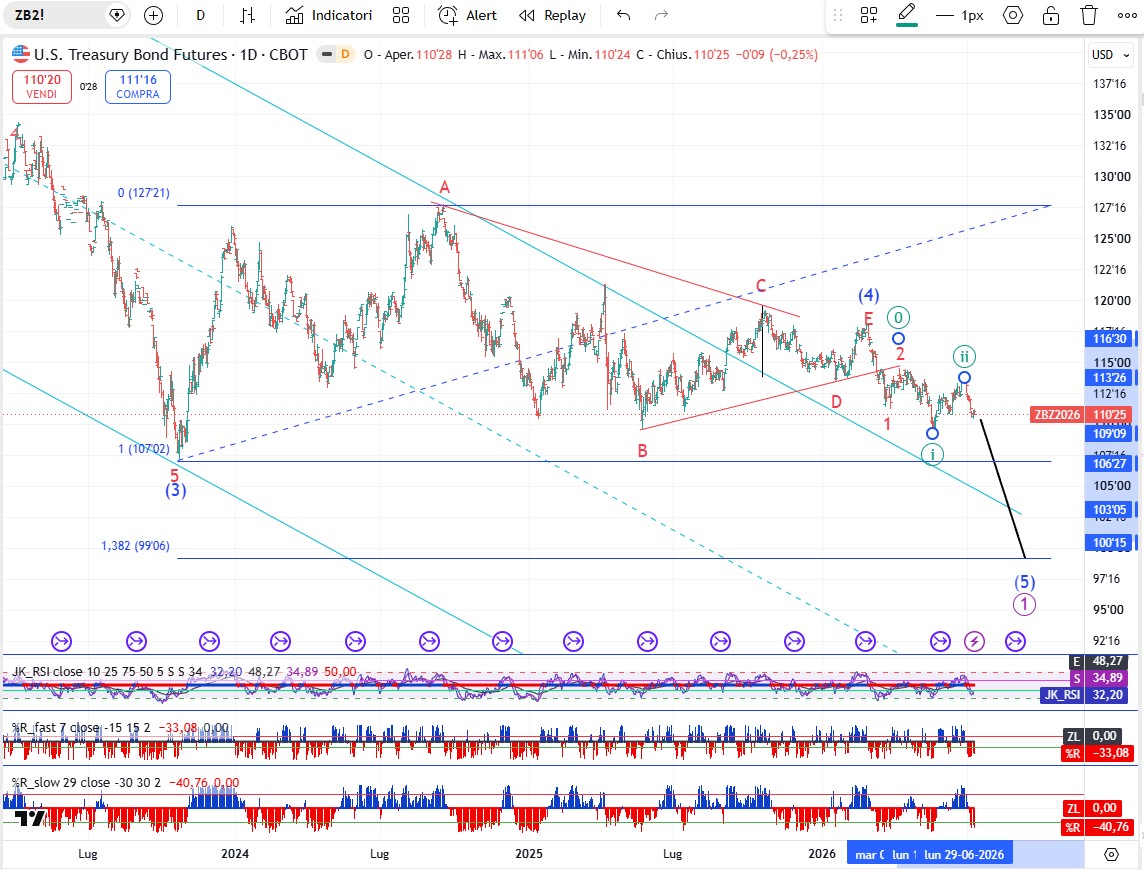Viewport: 1144px width, 870px height.
Task: Open the indicator templates grid icon
Action: tap(401, 15)
